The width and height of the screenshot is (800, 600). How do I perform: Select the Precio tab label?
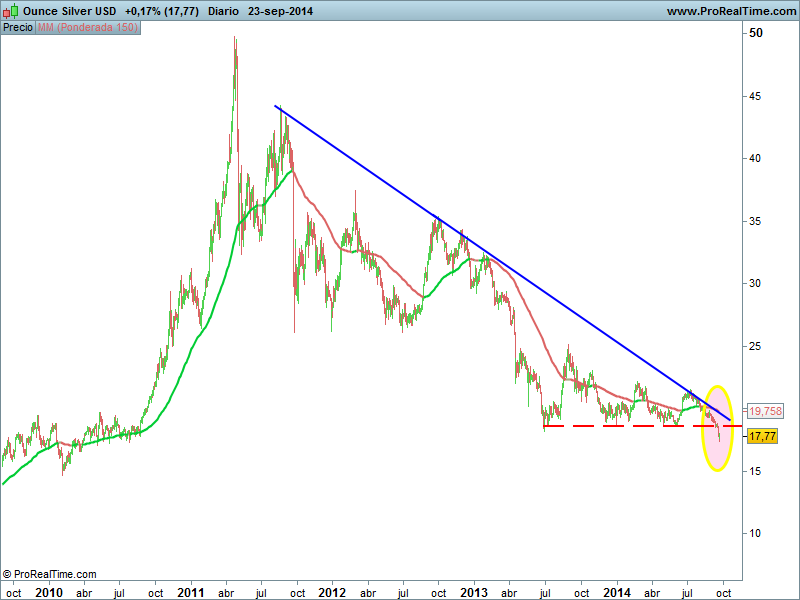pos(18,28)
